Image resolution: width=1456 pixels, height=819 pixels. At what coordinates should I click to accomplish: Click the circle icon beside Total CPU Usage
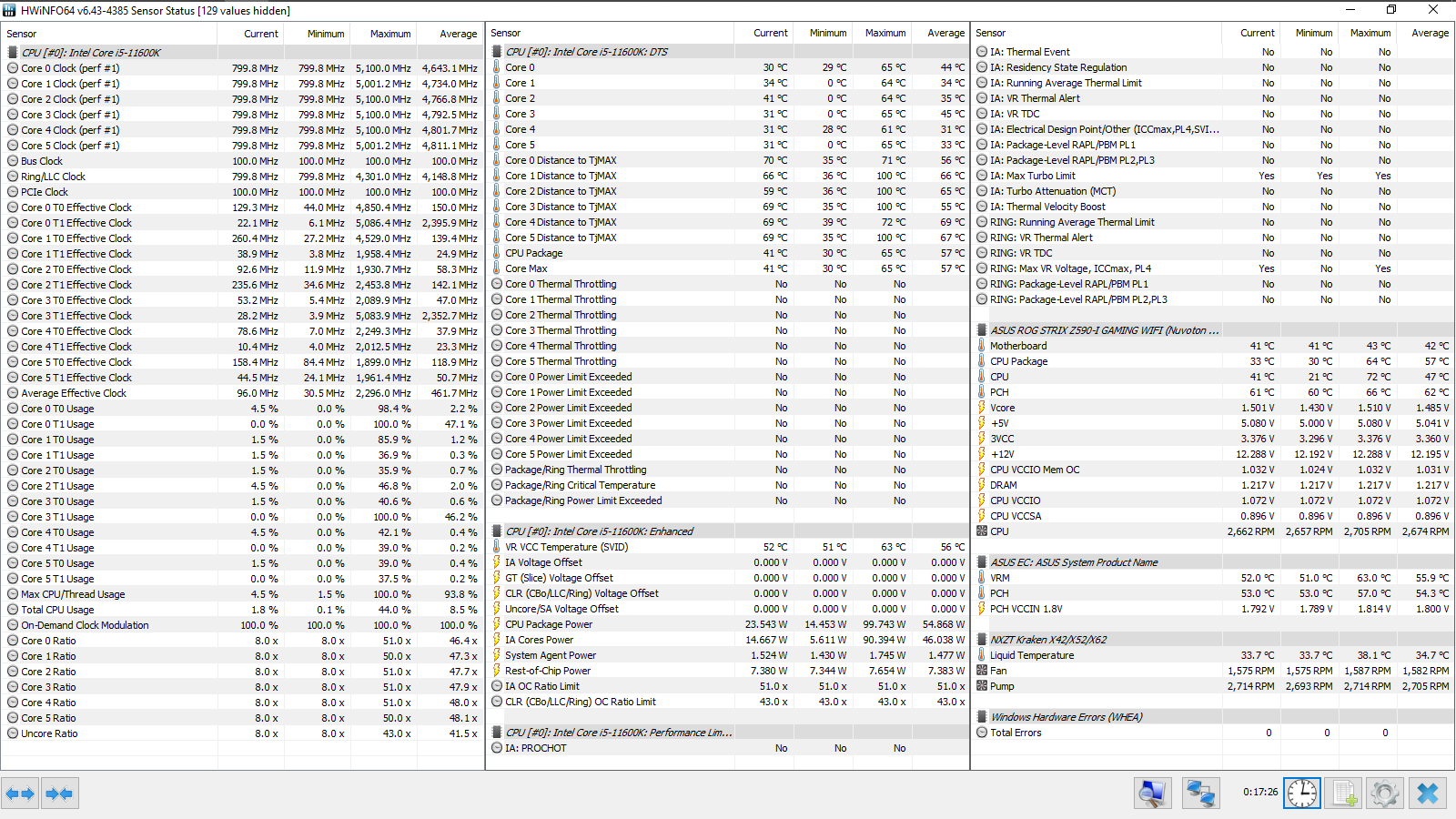[x=13, y=610]
